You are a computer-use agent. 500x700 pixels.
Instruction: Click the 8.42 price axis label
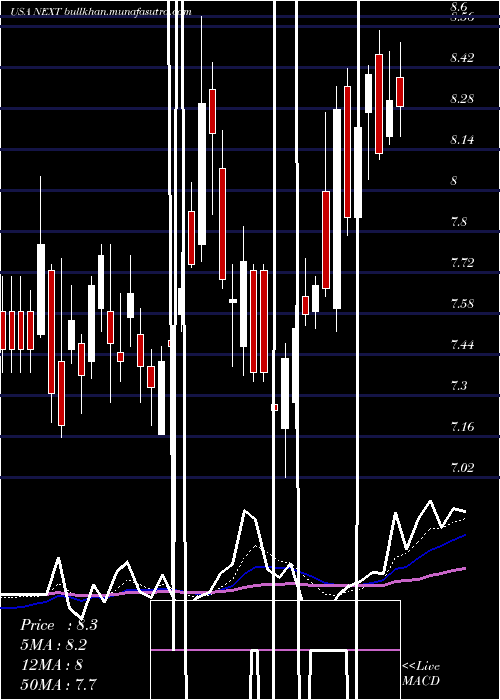pos(462,58)
